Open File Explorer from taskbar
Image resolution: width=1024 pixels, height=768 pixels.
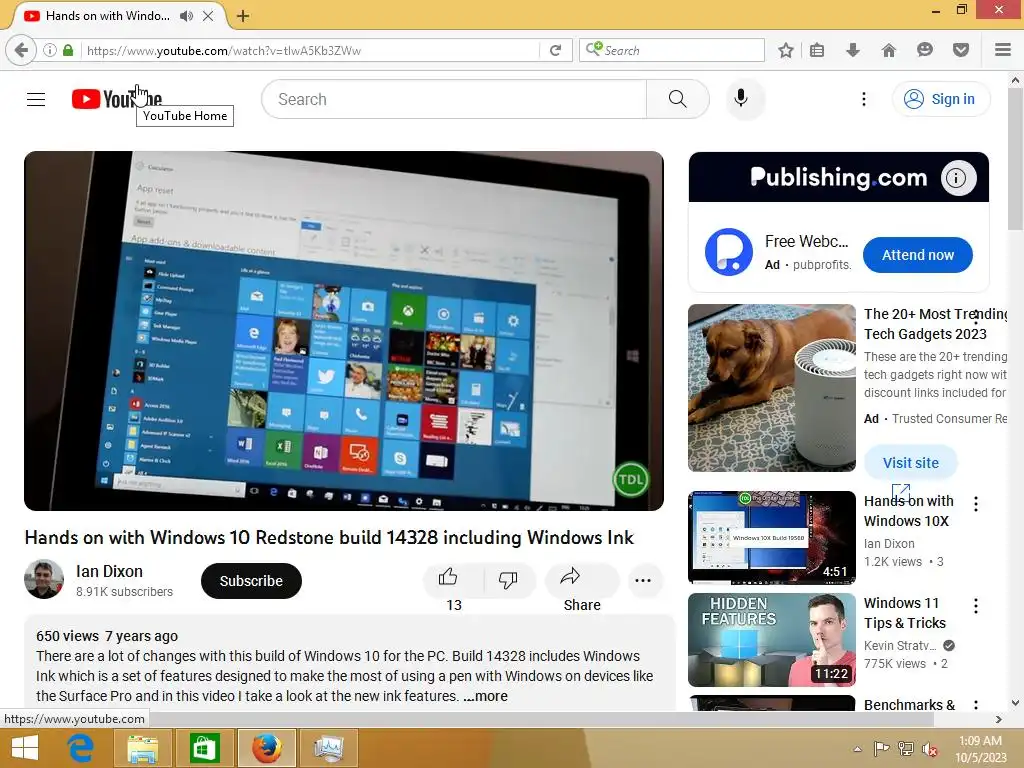(x=142, y=748)
